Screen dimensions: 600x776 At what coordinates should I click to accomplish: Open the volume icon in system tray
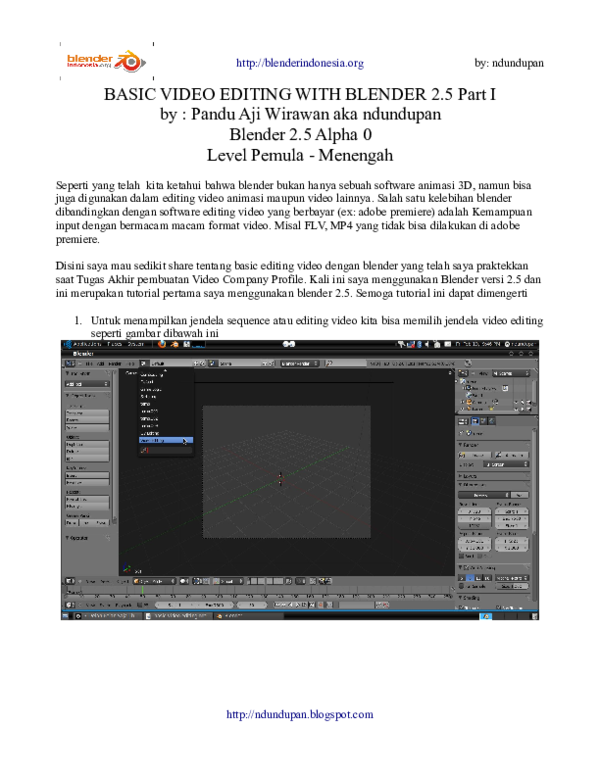pyautogui.click(x=427, y=344)
